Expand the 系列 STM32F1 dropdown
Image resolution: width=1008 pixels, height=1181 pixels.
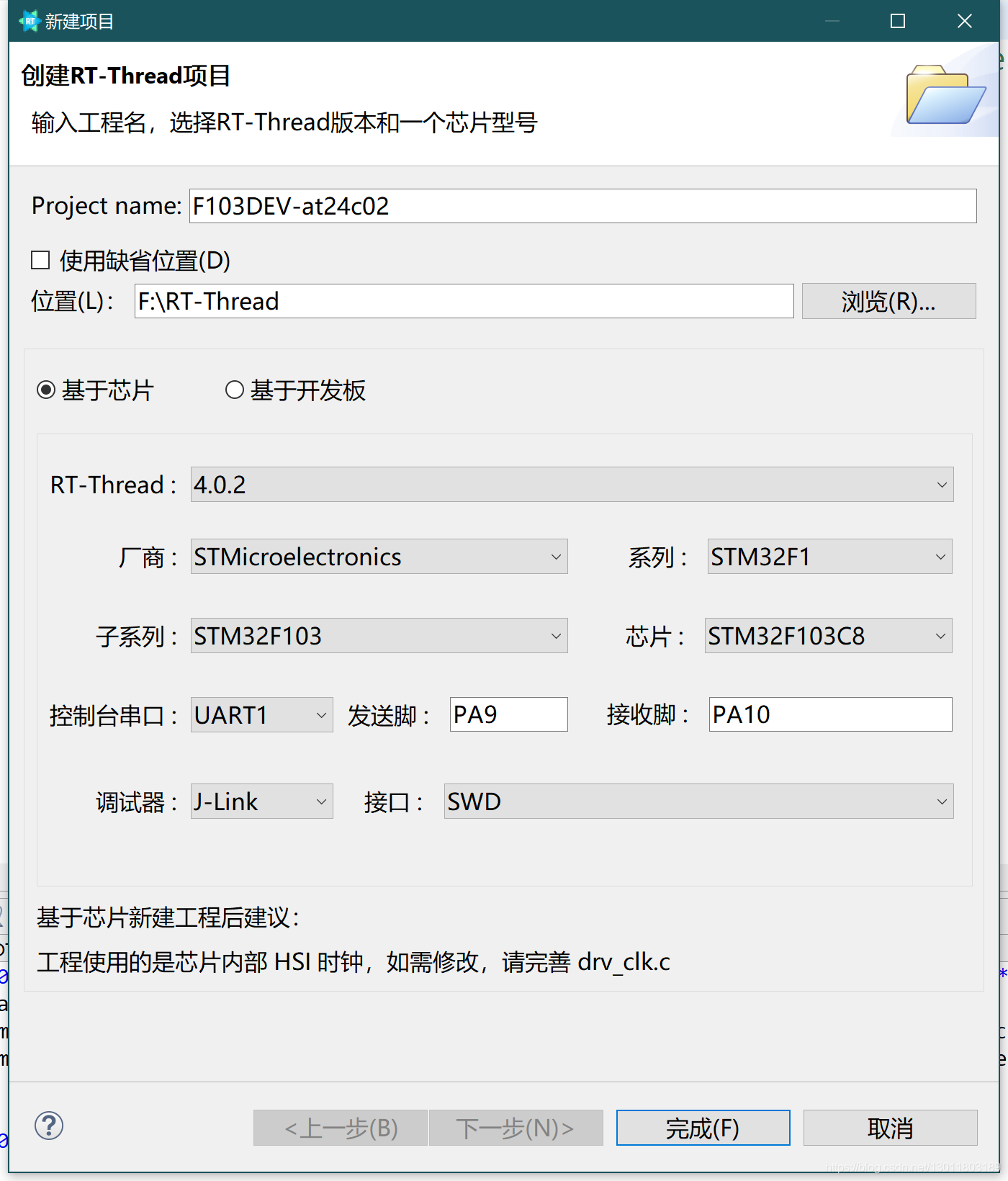[x=829, y=557]
